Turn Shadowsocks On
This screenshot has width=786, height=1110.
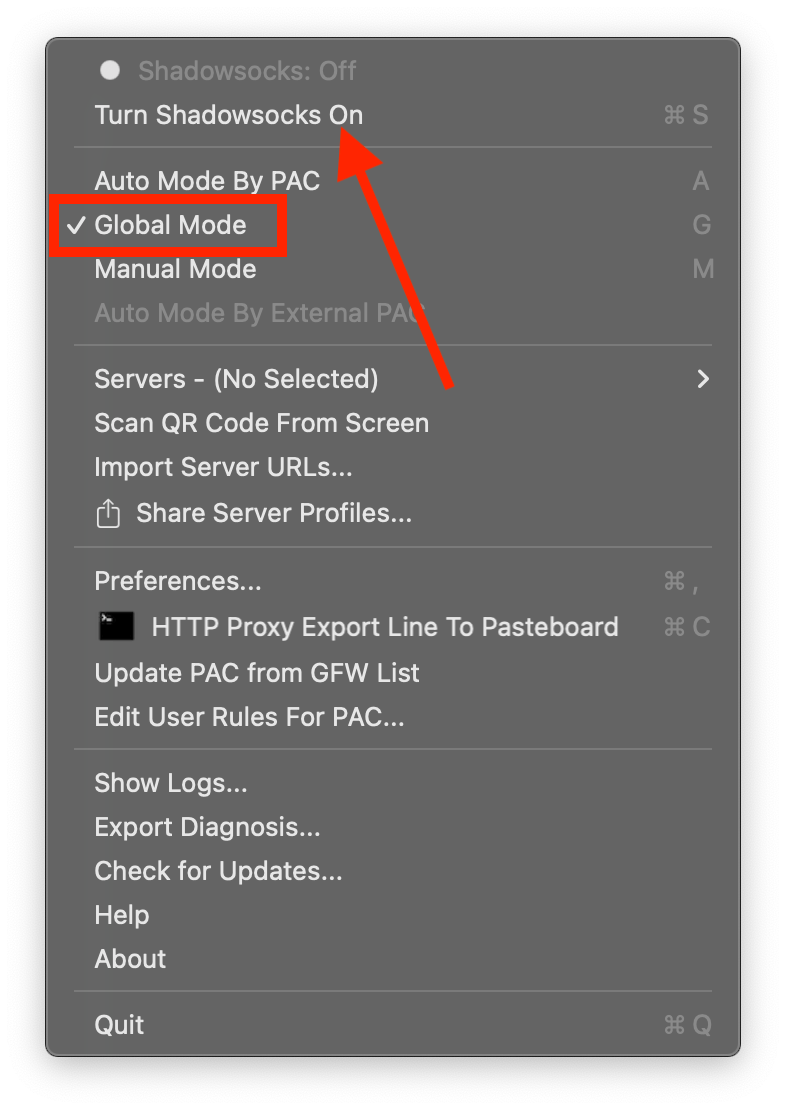(x=228, y=115)
